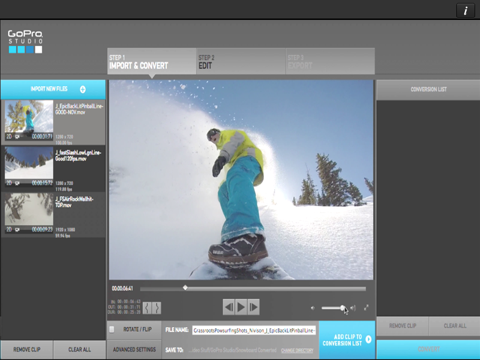Select the J_FSAirRockWallhit clip thumbnail
The height and width of the screenshot is (360, 480).
click(29, 209)
